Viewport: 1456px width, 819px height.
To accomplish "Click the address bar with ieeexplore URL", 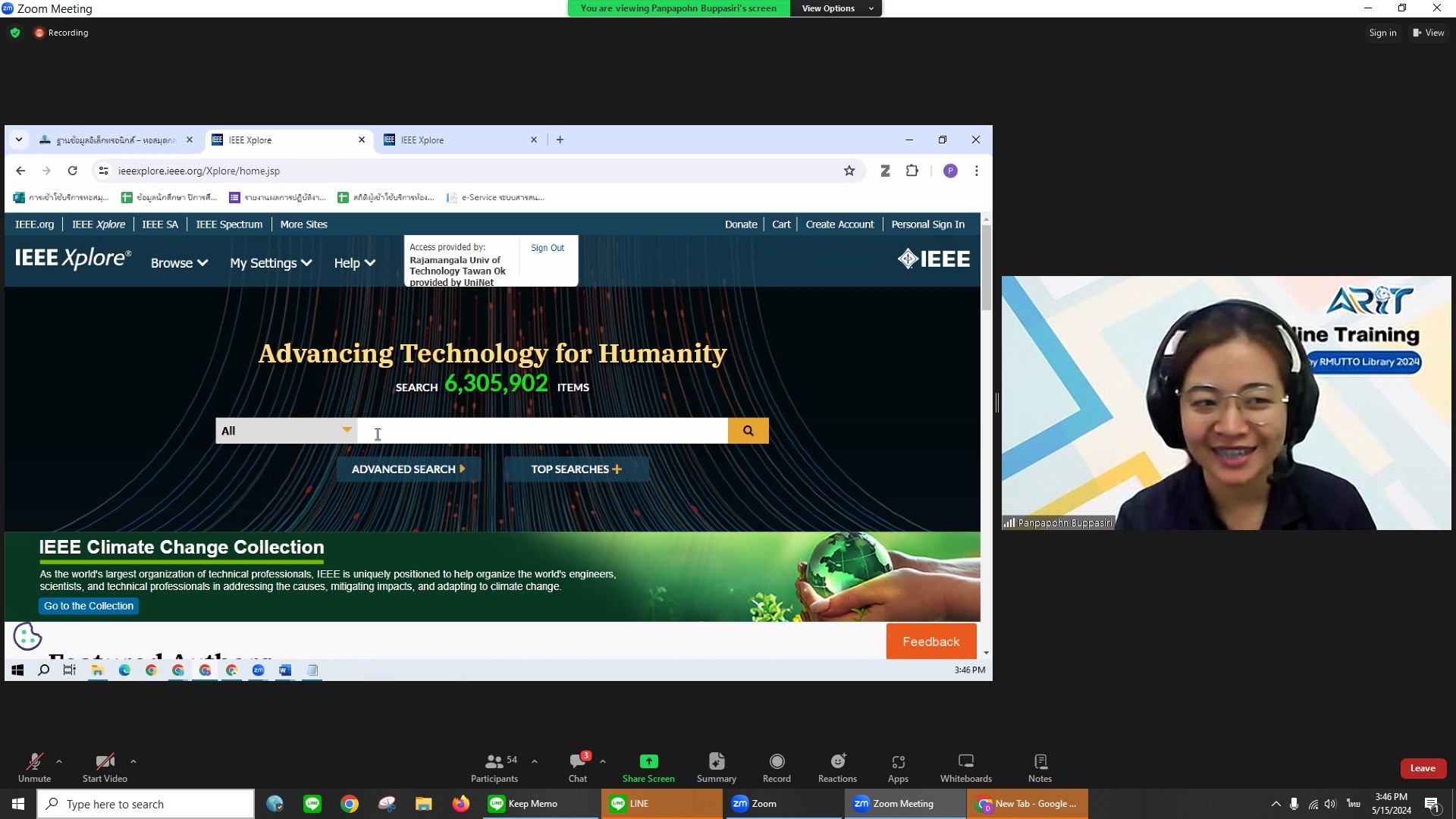I will coord(478,171).
